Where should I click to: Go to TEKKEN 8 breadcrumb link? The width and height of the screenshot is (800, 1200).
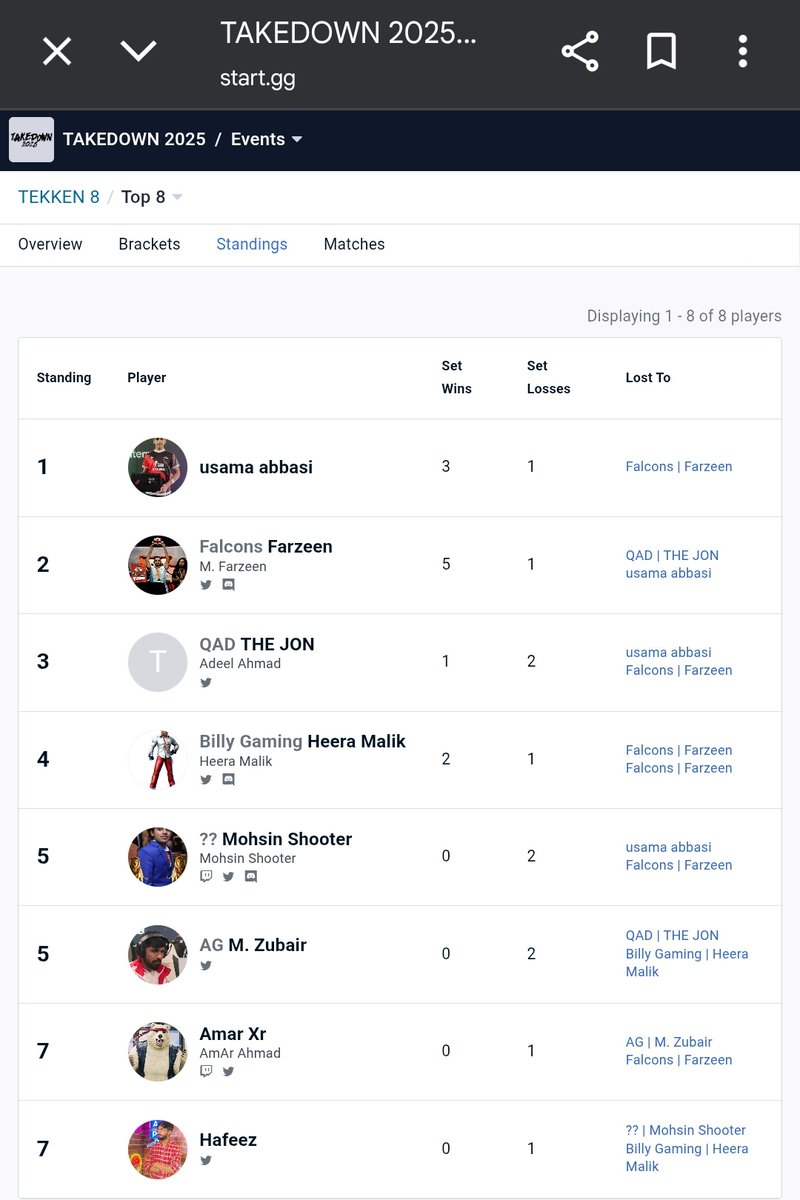pos(59,197)
